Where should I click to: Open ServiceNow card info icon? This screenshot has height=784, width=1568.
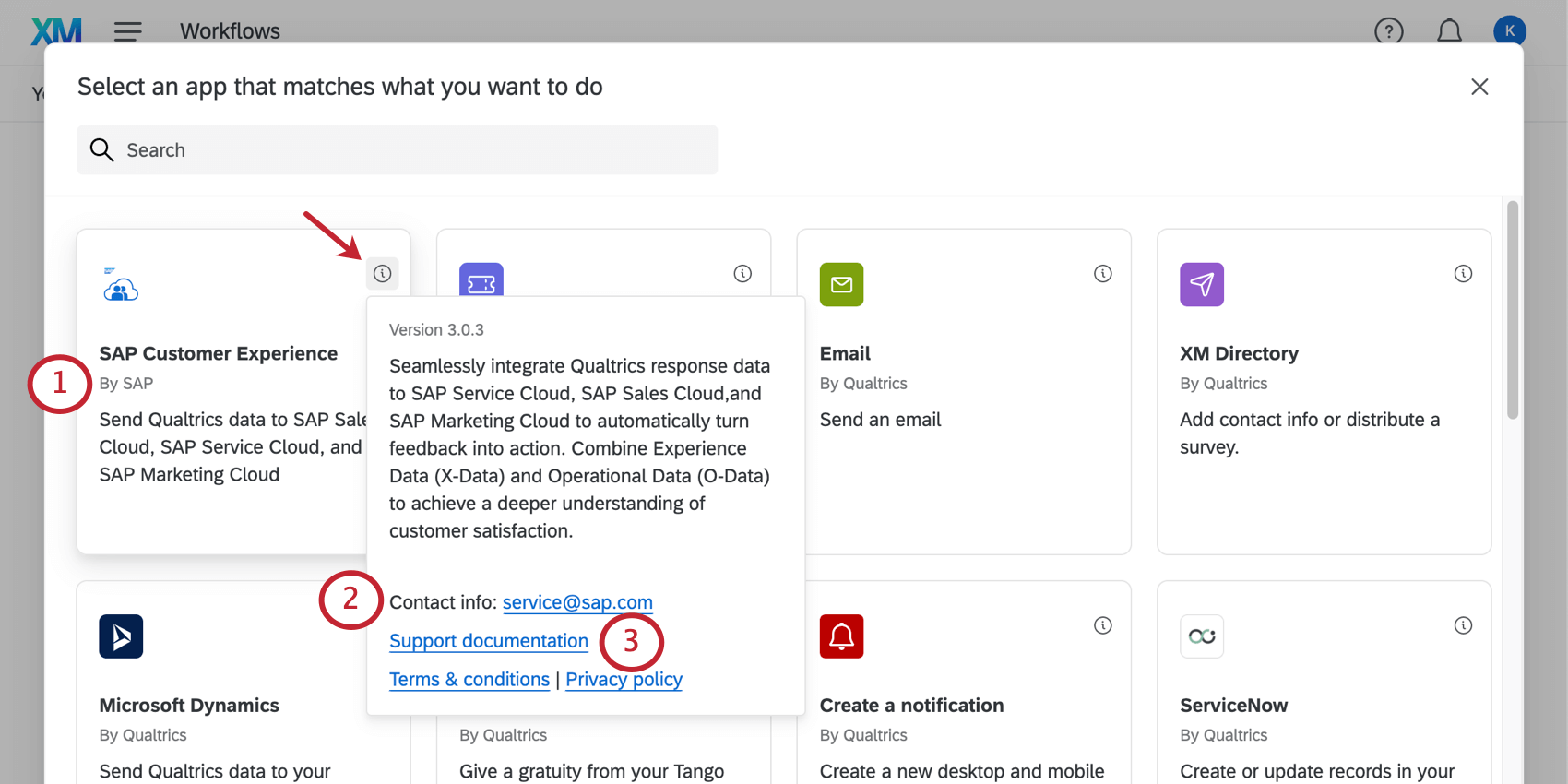click(x=1463, y=625)
